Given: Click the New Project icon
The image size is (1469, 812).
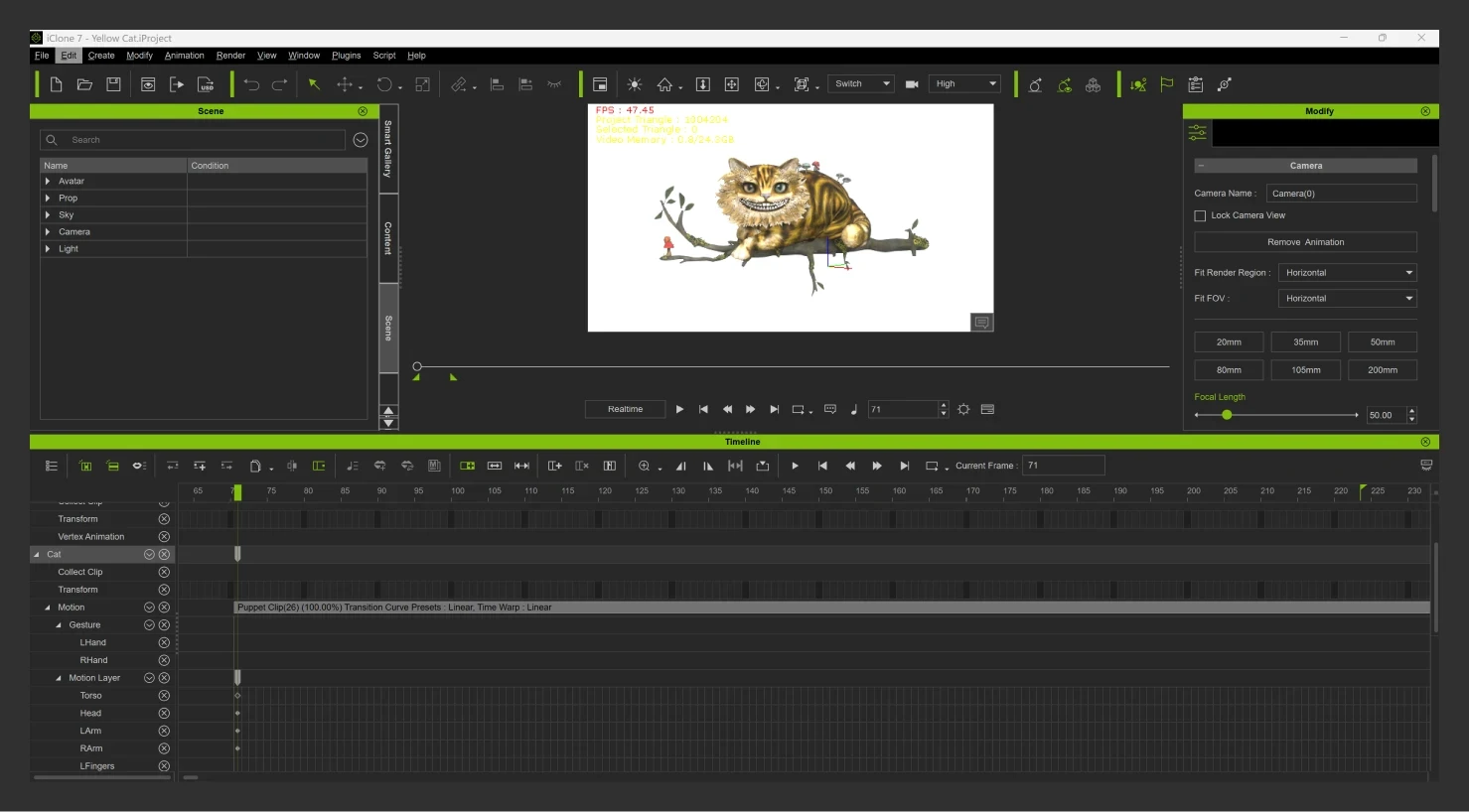Looking at the screenshot, I should [57, 84].
